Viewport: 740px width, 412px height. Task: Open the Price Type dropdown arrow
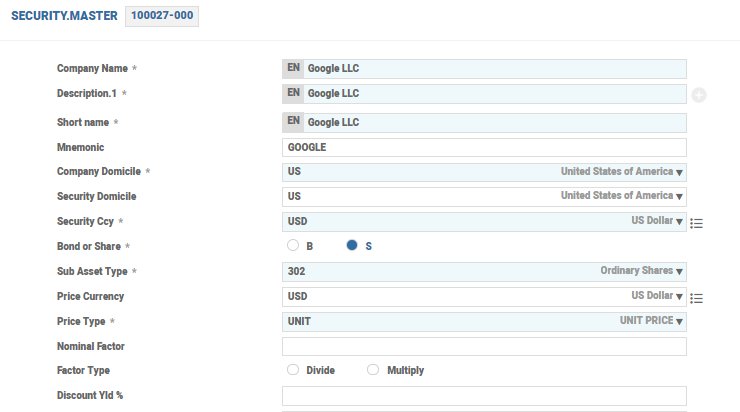pyautogui.click(x=679, y=322)
